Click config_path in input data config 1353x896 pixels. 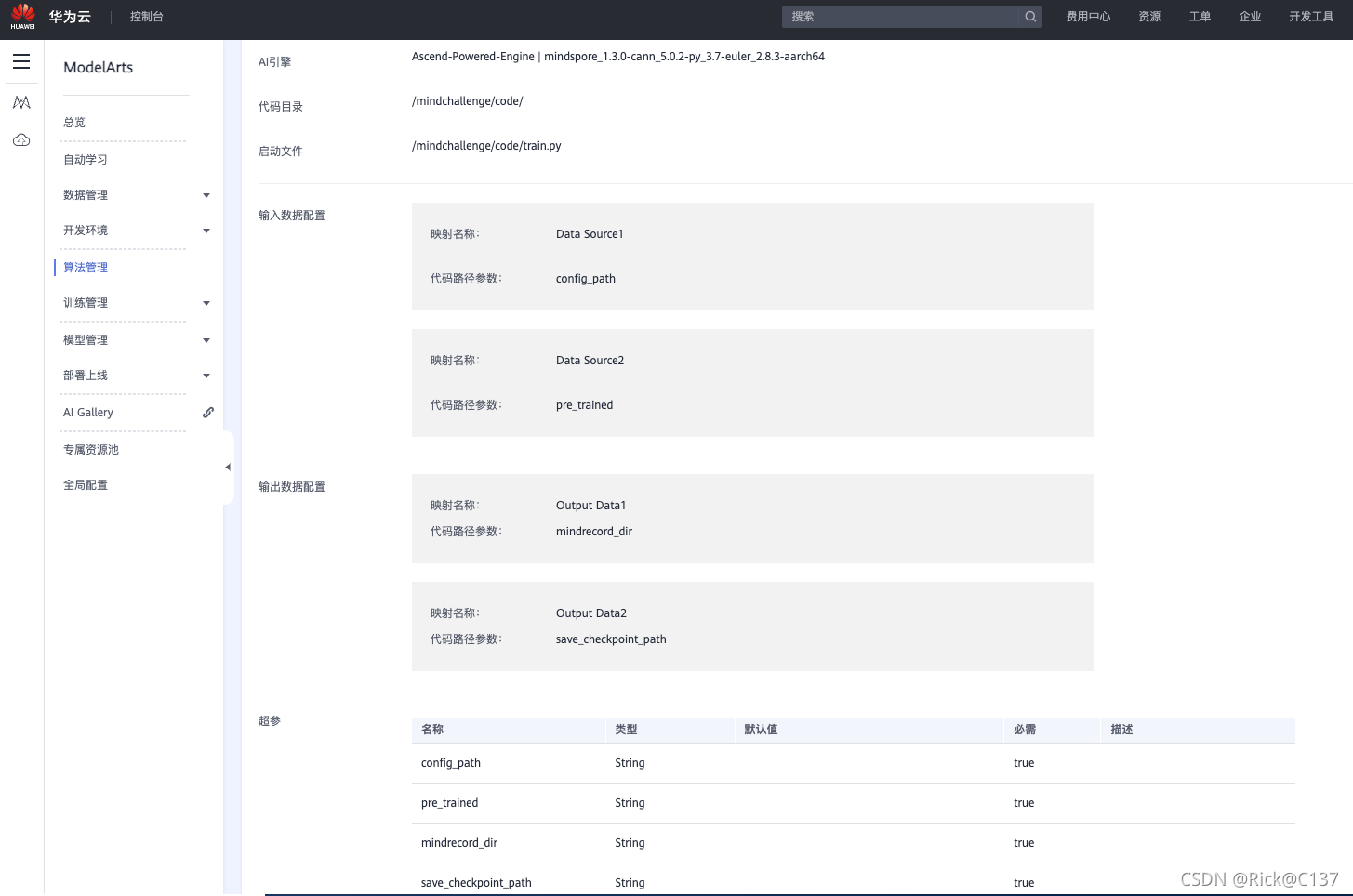click(x=586, y=279)
